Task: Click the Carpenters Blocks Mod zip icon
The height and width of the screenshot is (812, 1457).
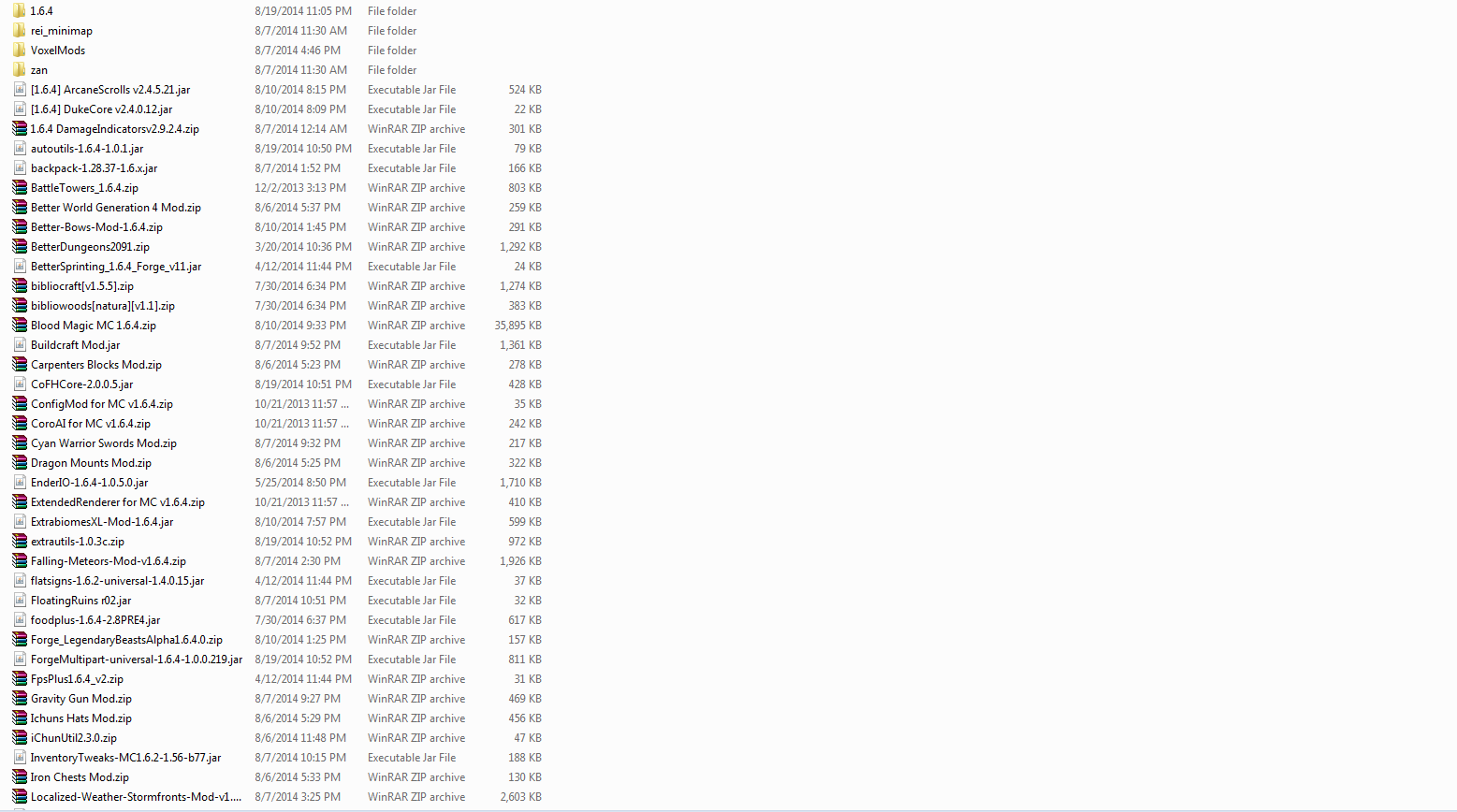Action: [19, 365]
